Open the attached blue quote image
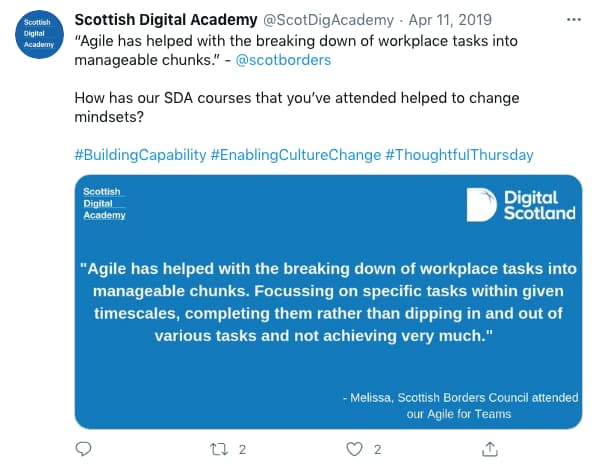Screen dimensions: 598x469 [x=328, y=302]
